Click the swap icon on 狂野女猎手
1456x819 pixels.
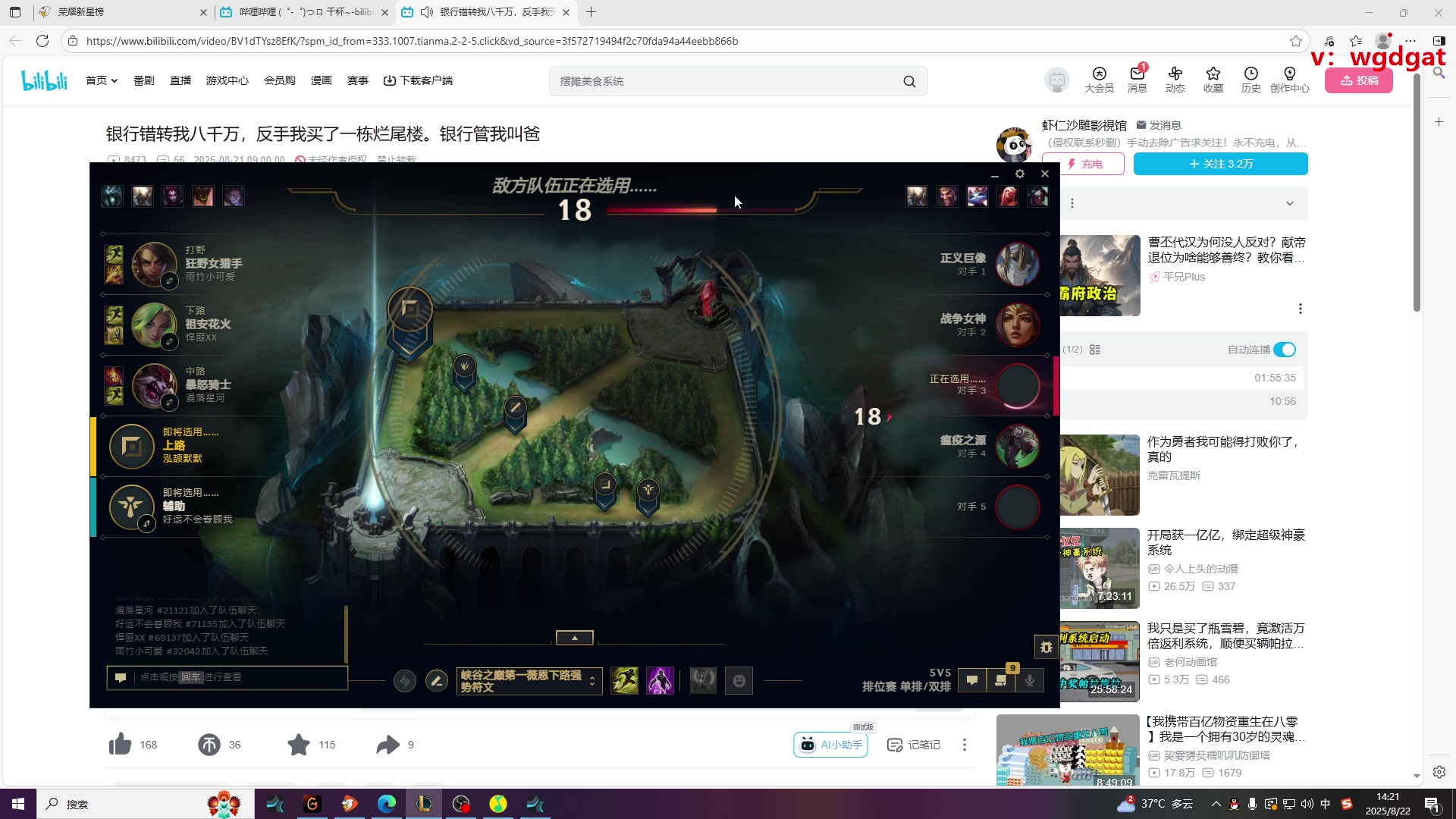tap(170, 281)
